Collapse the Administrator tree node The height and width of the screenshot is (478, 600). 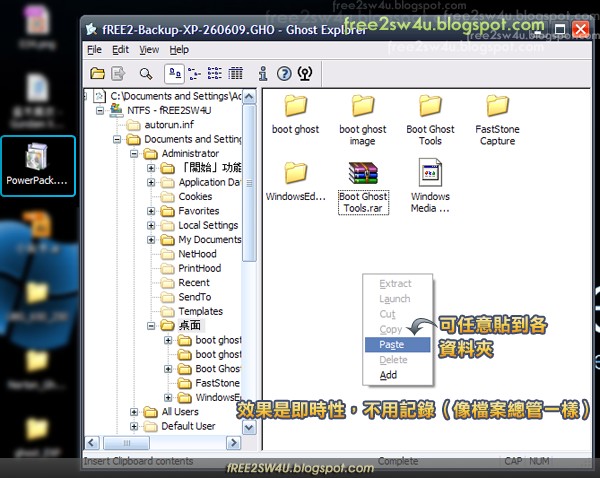click(134, 154)
